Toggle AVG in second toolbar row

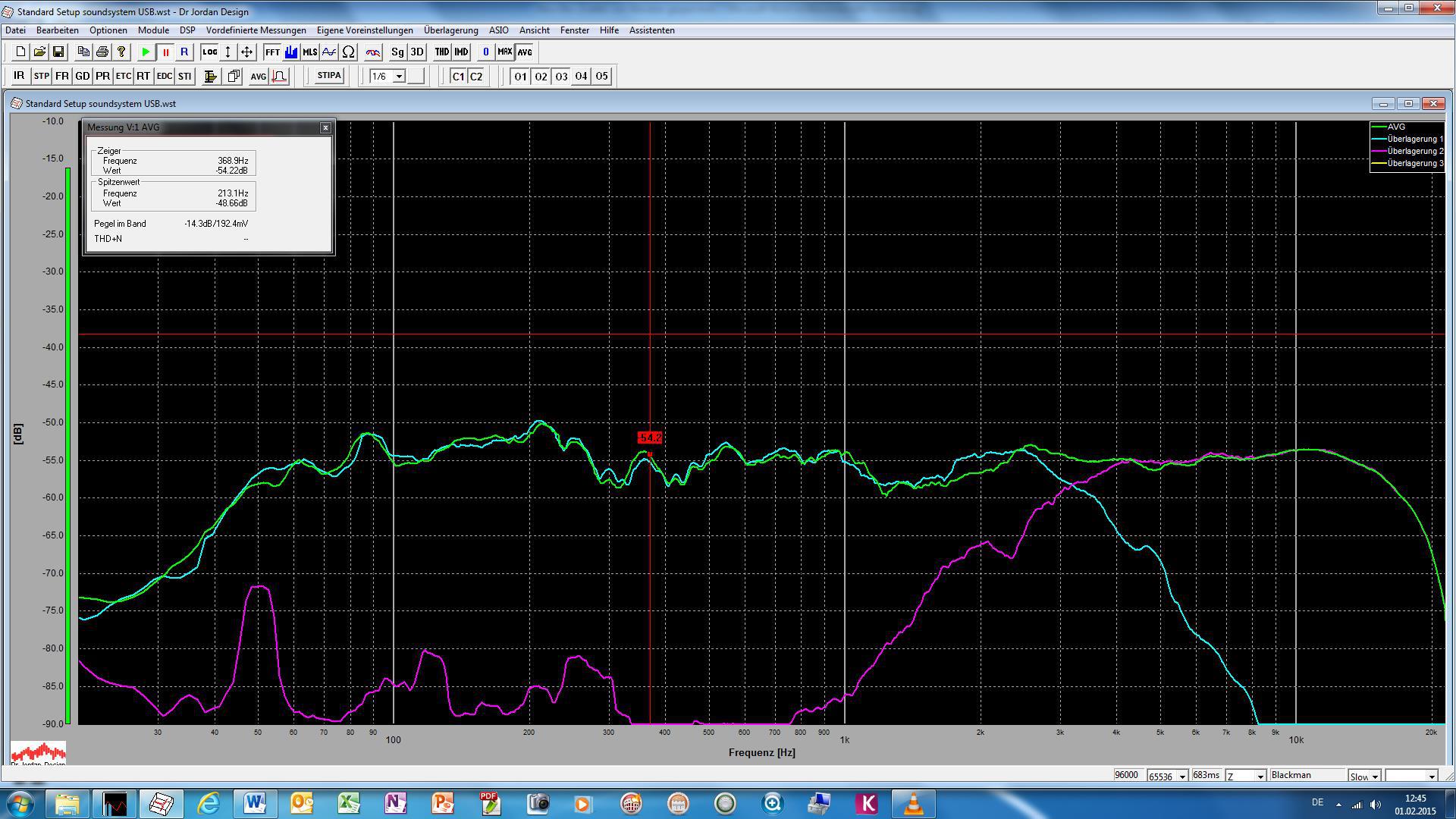pos(259,76)
